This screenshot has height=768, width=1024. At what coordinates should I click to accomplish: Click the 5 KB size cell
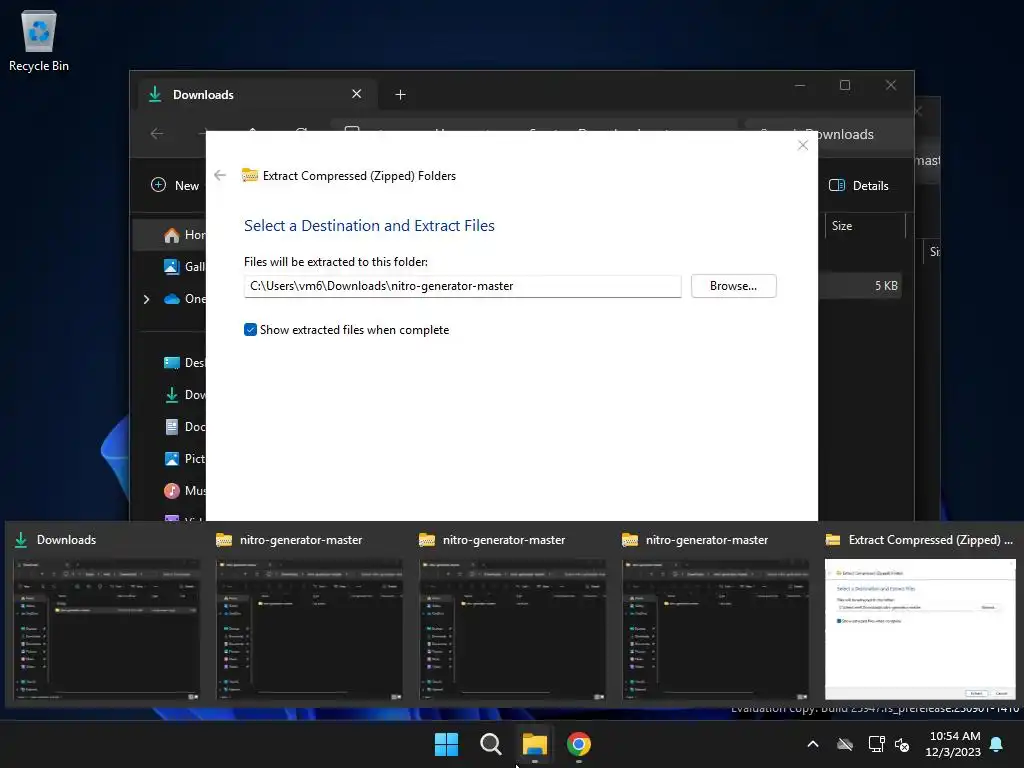coord(886,286)
